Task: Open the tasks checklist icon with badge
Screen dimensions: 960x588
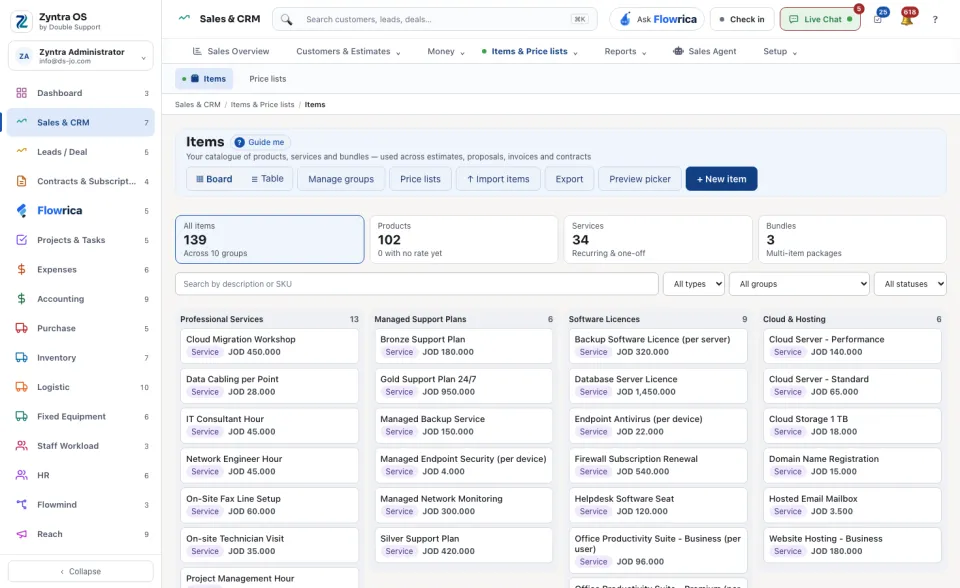Action: [878, 20]
